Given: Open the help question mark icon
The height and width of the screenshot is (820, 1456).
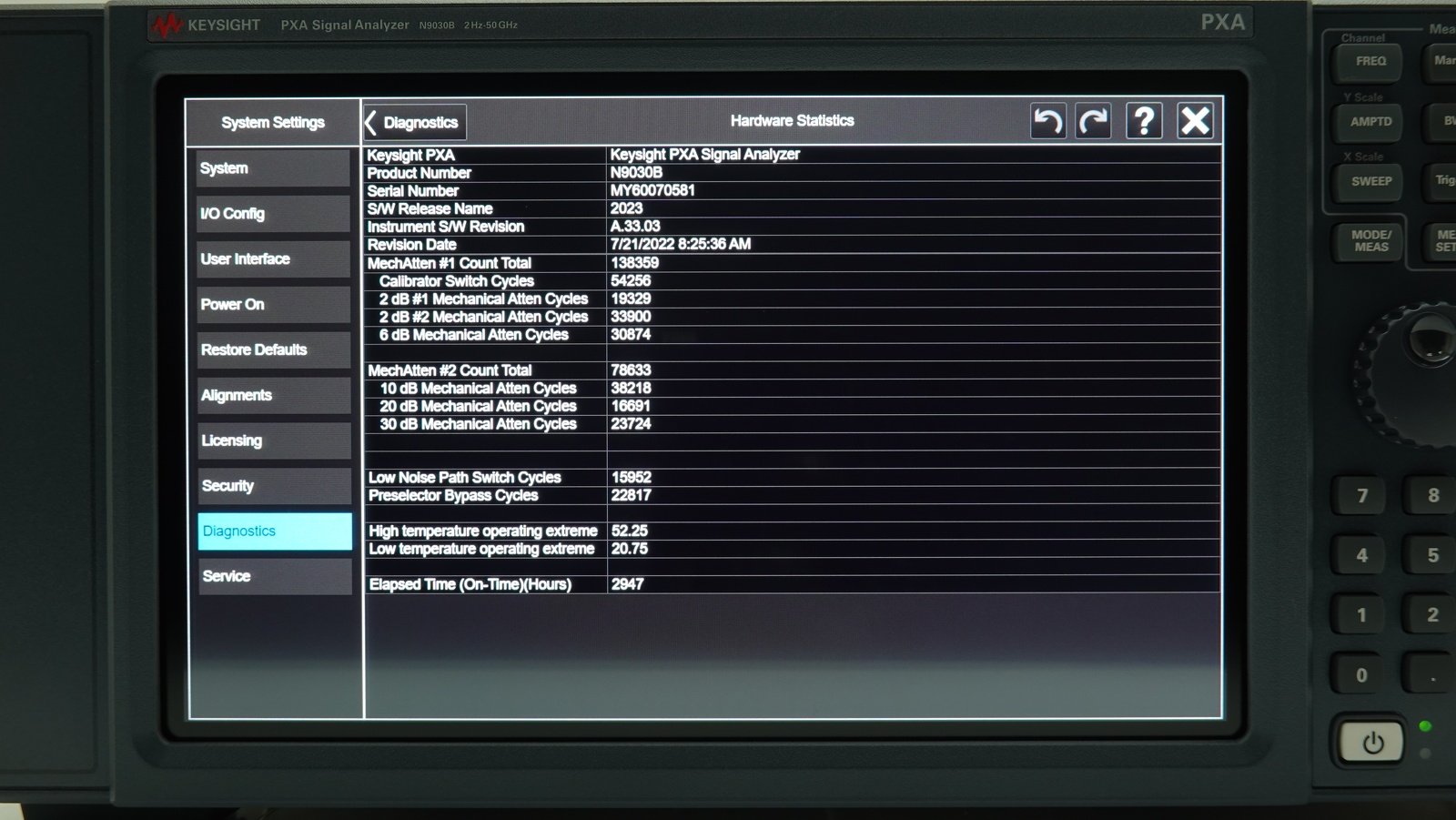Looking at the screenshot, I should 1144,121.
